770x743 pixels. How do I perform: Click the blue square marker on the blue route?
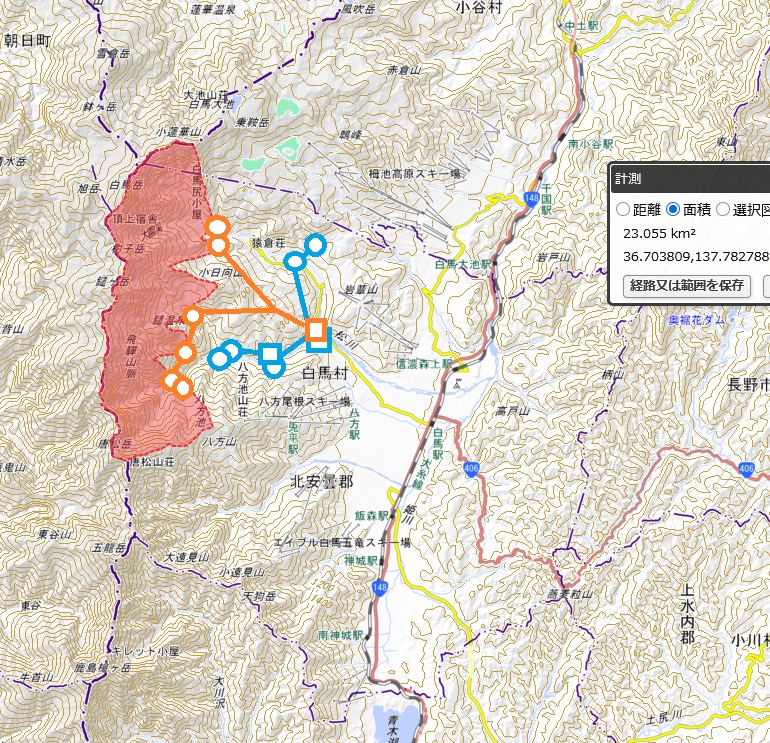click(268, 352)
